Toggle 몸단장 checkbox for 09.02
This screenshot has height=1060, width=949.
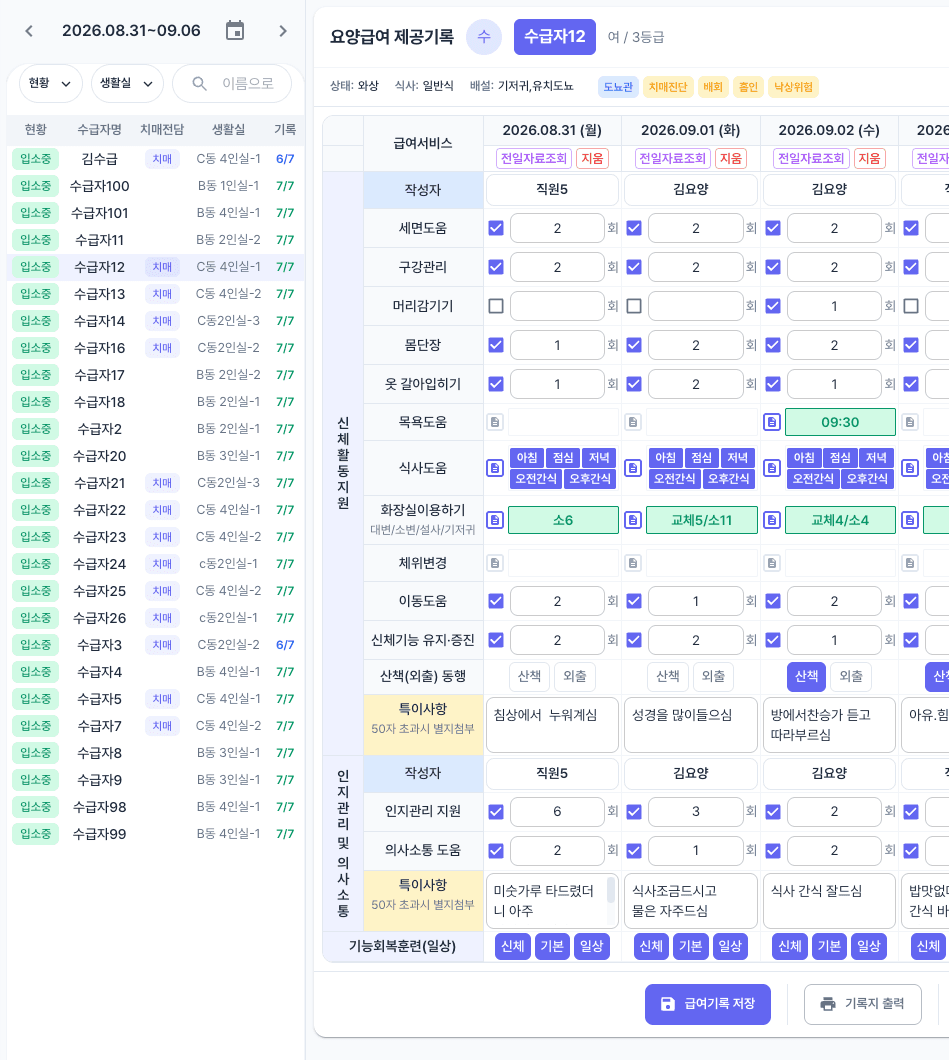[x=773, y=345]
